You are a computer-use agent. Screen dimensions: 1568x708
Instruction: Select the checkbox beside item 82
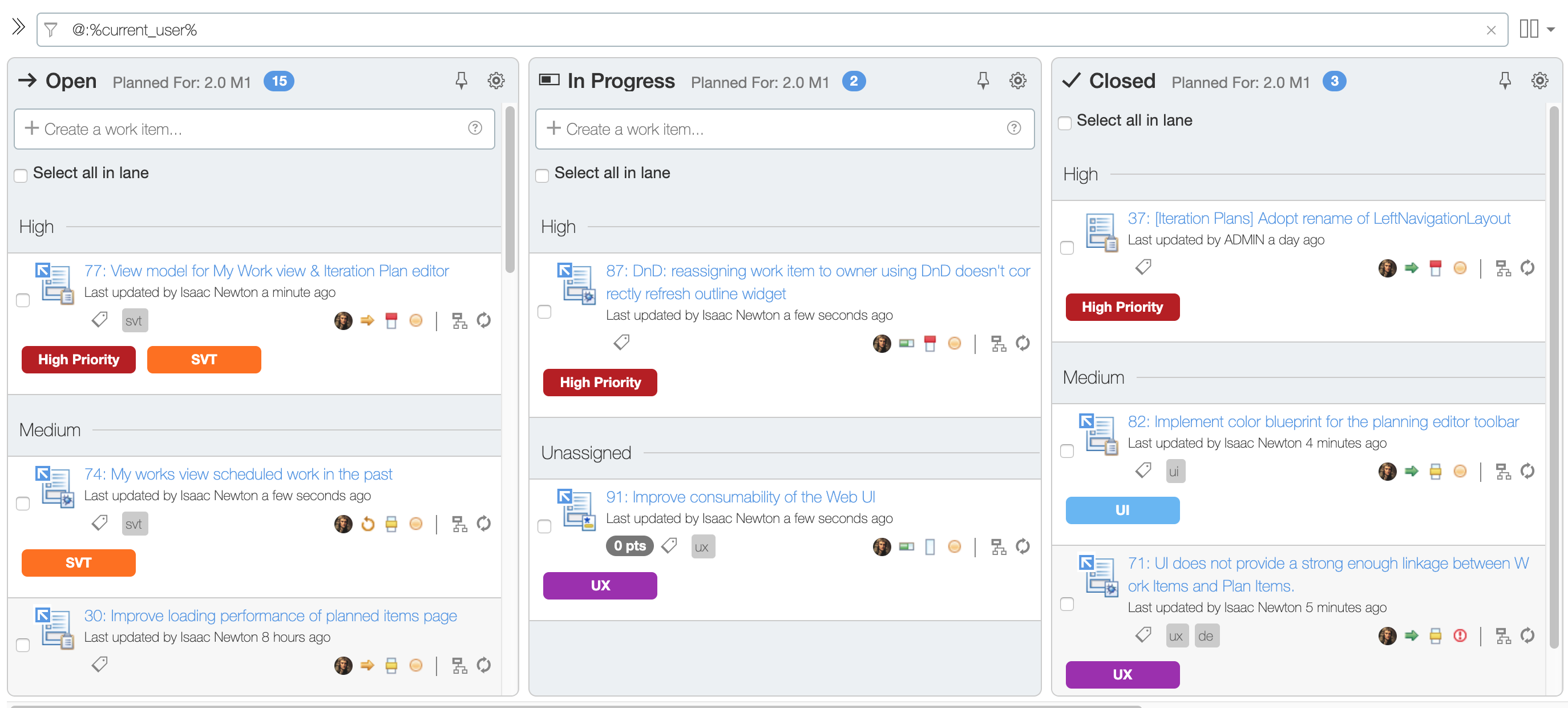(x=1066, y=451)
